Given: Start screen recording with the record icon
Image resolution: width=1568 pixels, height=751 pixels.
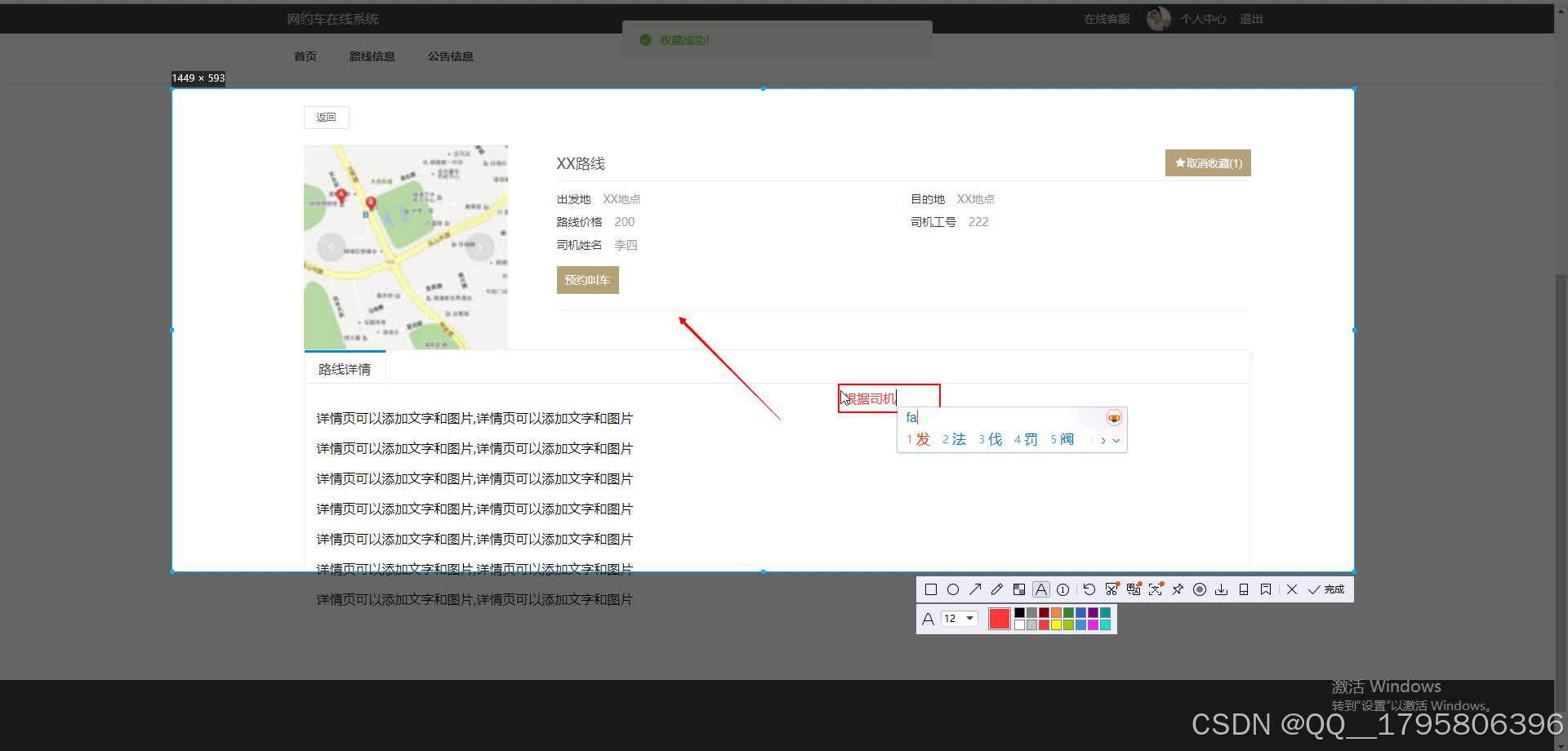Looking at the screenshot, I should 1200,589.
